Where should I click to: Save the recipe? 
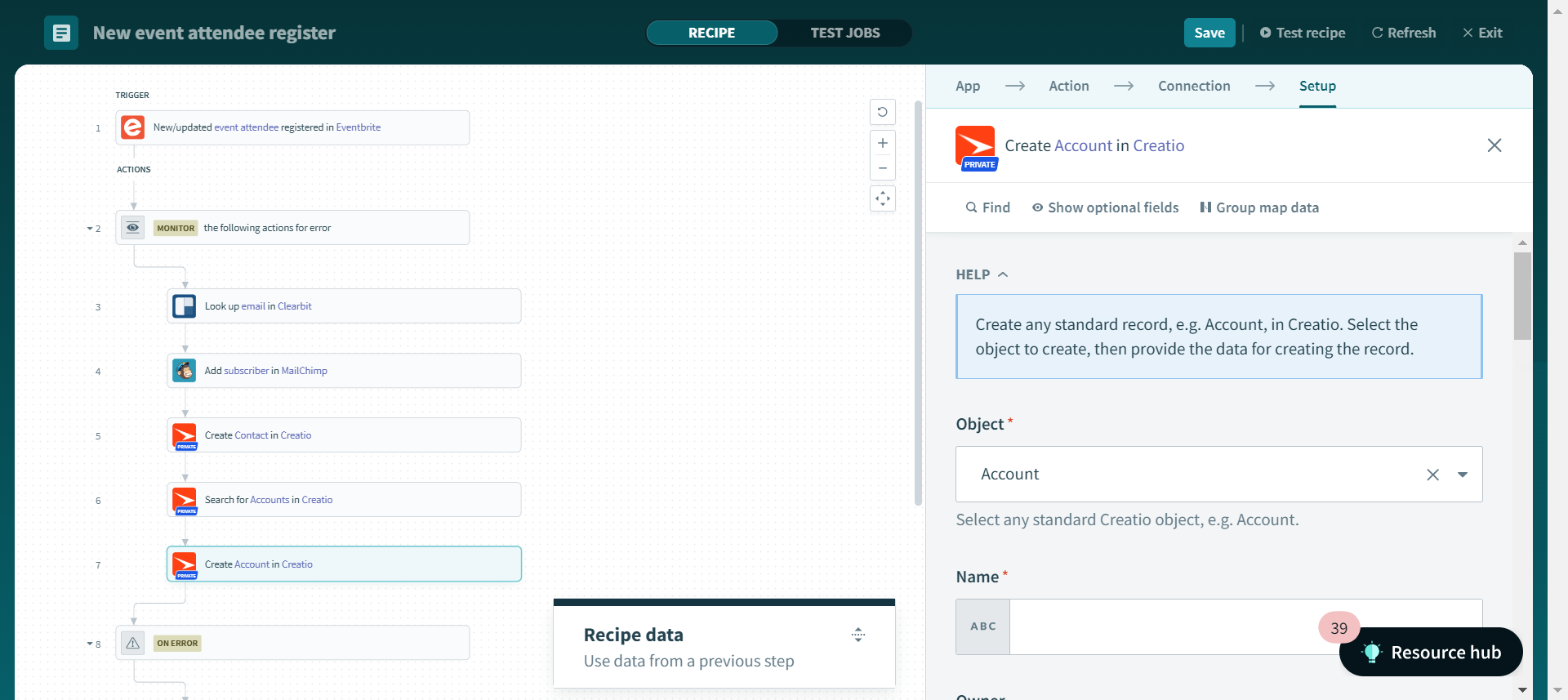(x=1209, y=33)
